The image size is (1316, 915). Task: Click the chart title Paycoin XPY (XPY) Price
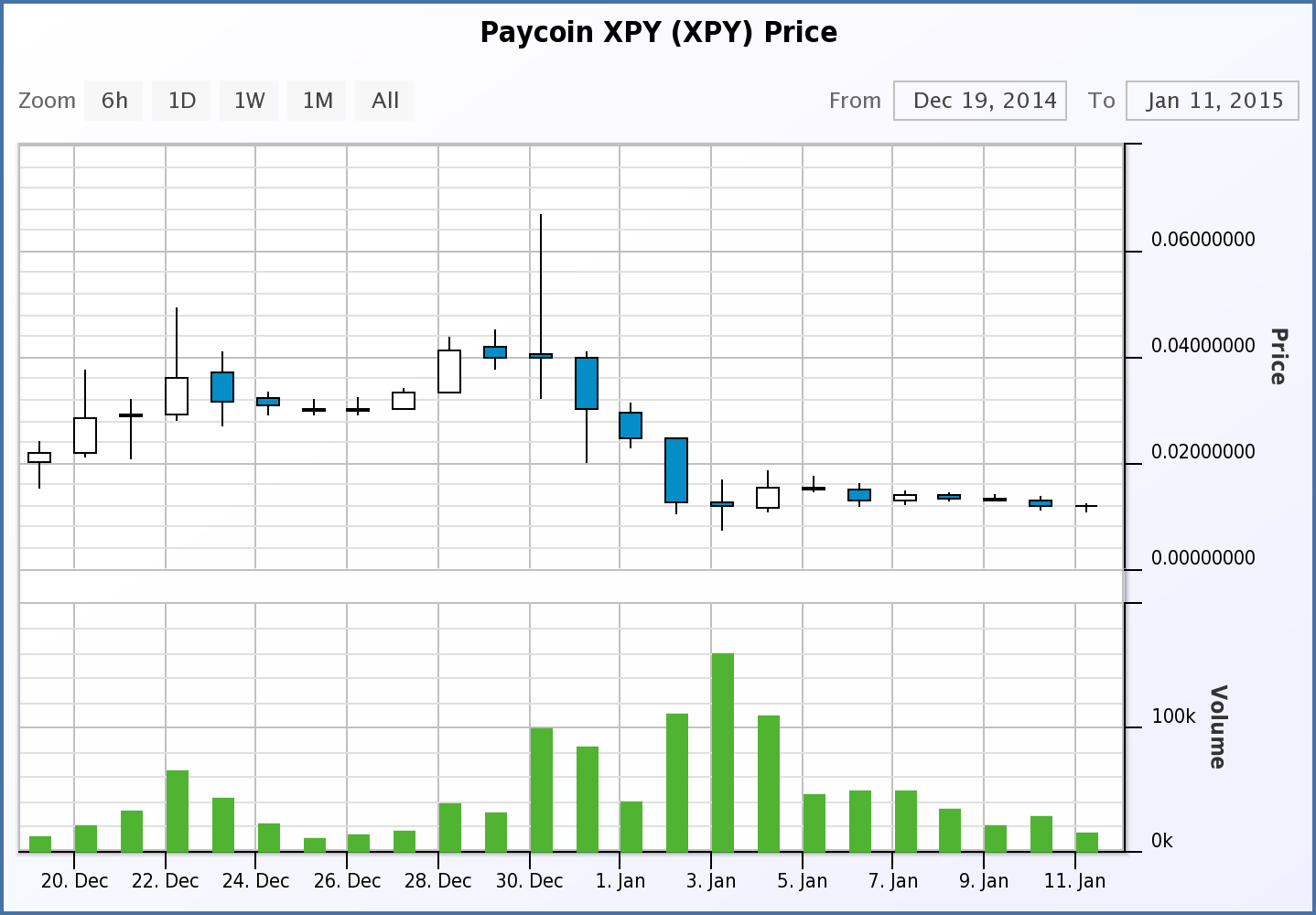pos(659,33)
